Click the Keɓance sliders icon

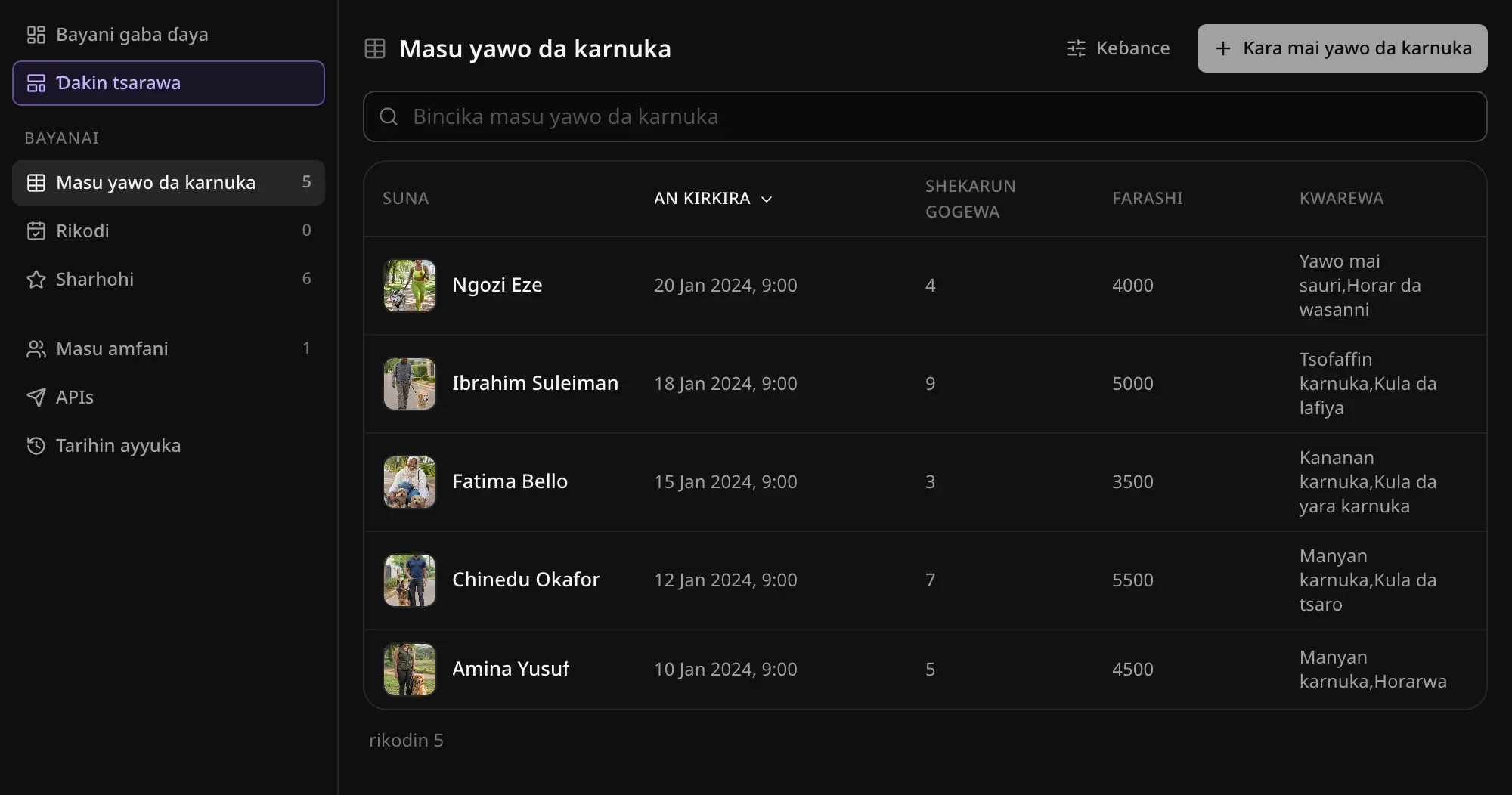click(1077, 48)
